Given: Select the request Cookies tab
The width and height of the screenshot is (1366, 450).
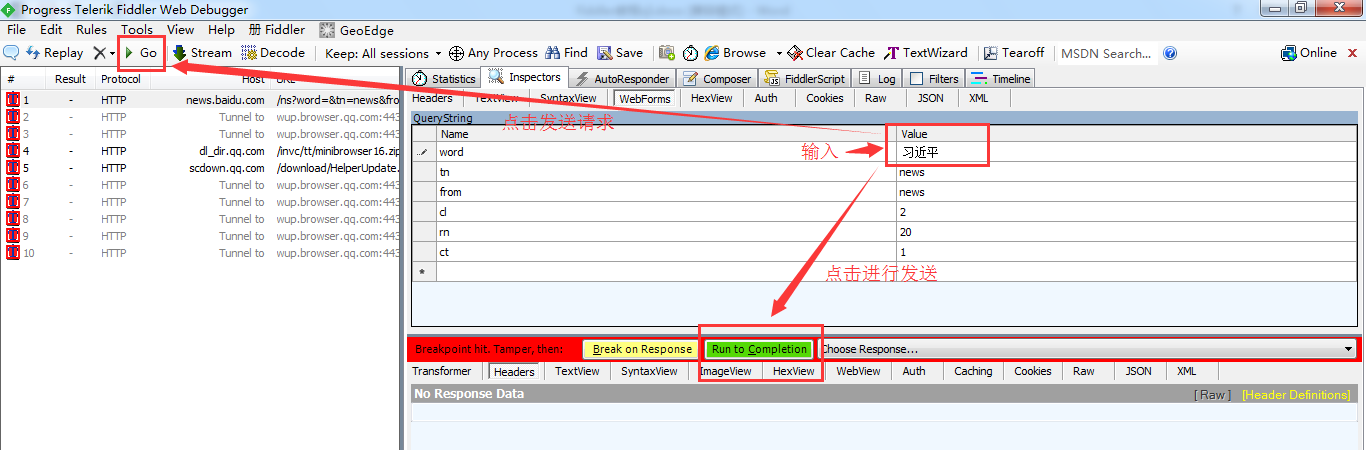Looking at the screenshot, I should coord(825,98).
